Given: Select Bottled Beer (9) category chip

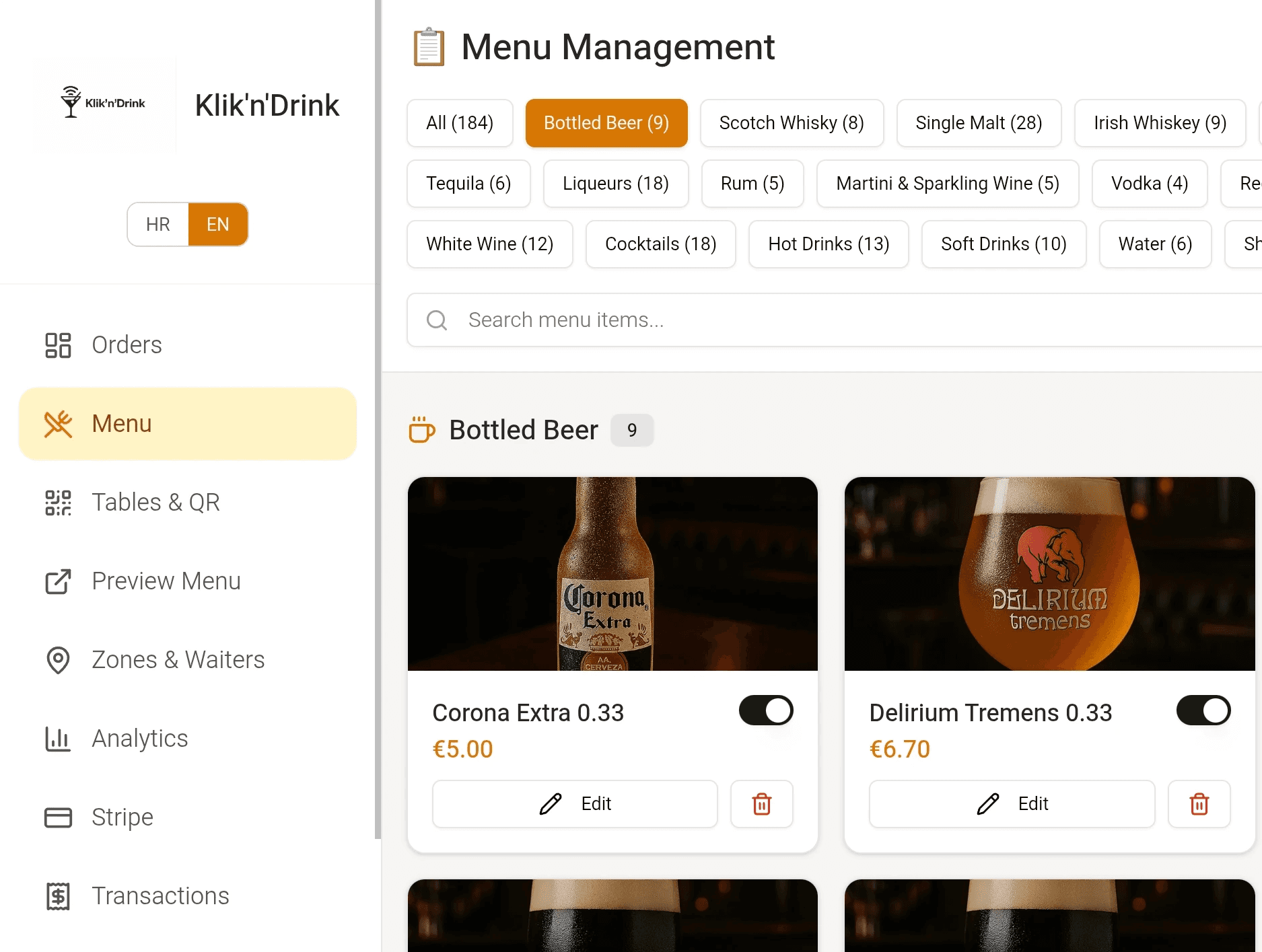Looking at the screenshot, I should point(606,123).
